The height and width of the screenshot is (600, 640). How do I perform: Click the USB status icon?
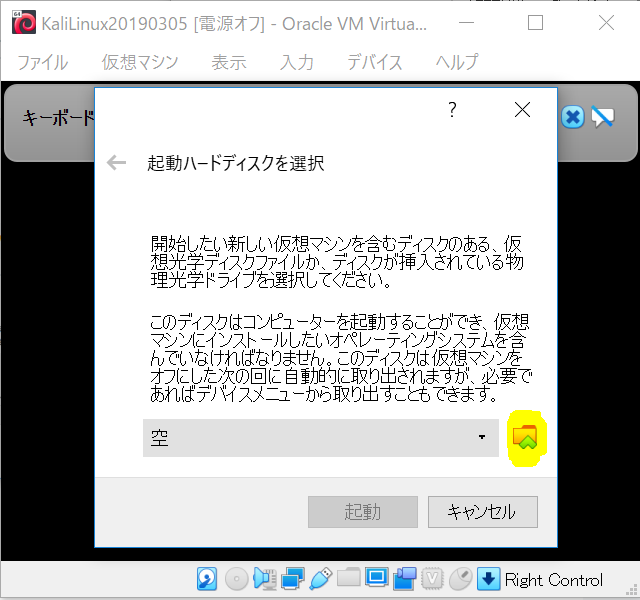pyautogui.click(x=321, y=579)
